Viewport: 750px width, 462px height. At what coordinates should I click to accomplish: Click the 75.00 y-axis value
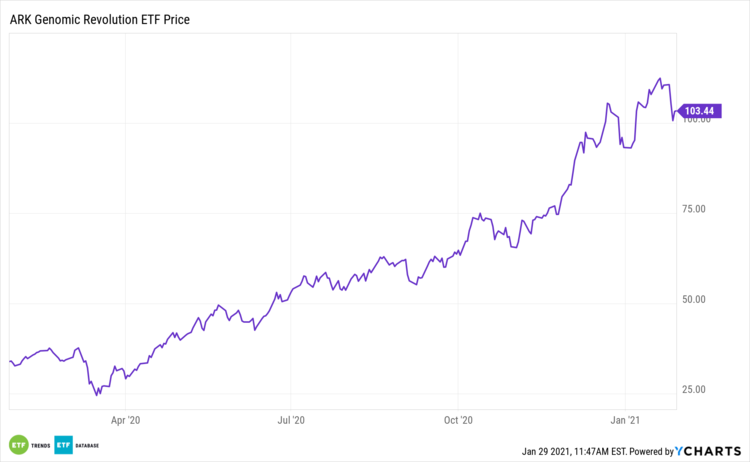pyautogui.click(x=694, y=209)
